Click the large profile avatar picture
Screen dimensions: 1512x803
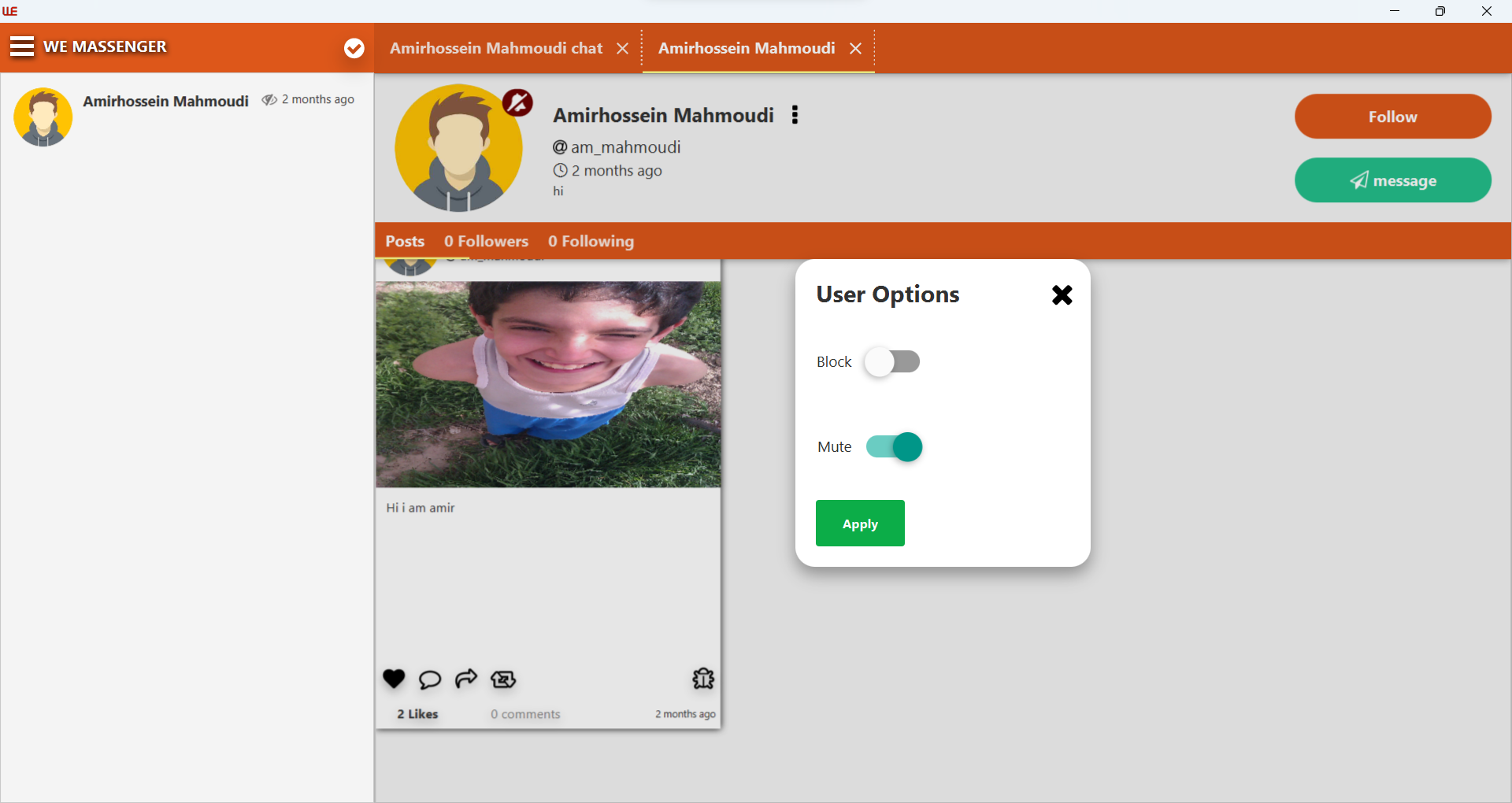tap(458, 148)
